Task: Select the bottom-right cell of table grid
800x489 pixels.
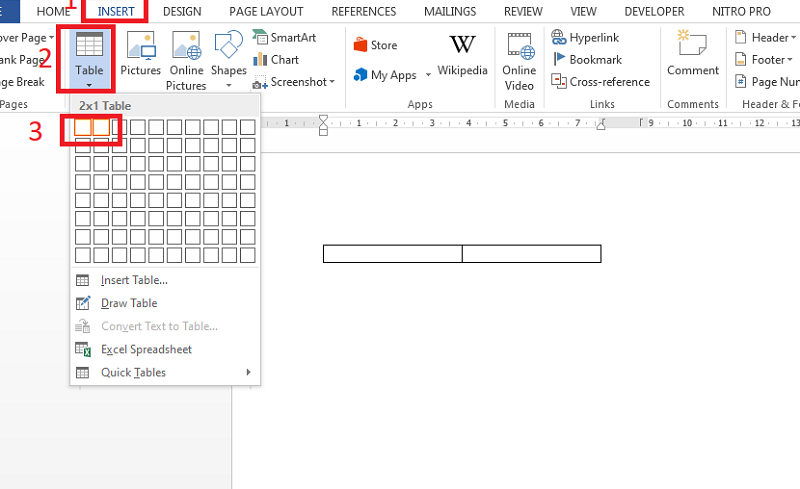Action: point(247,255)
